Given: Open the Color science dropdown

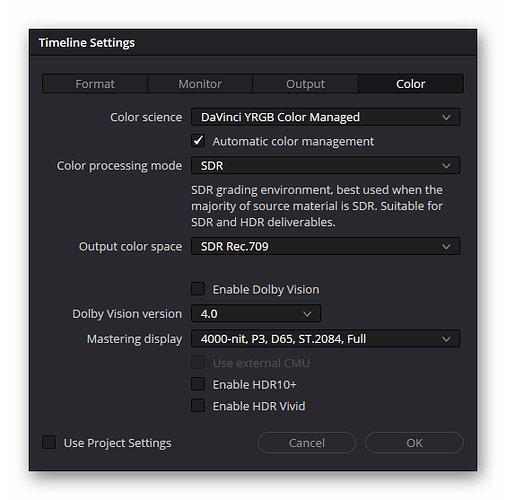Looking at the screenshot, I should coord(325,117).
